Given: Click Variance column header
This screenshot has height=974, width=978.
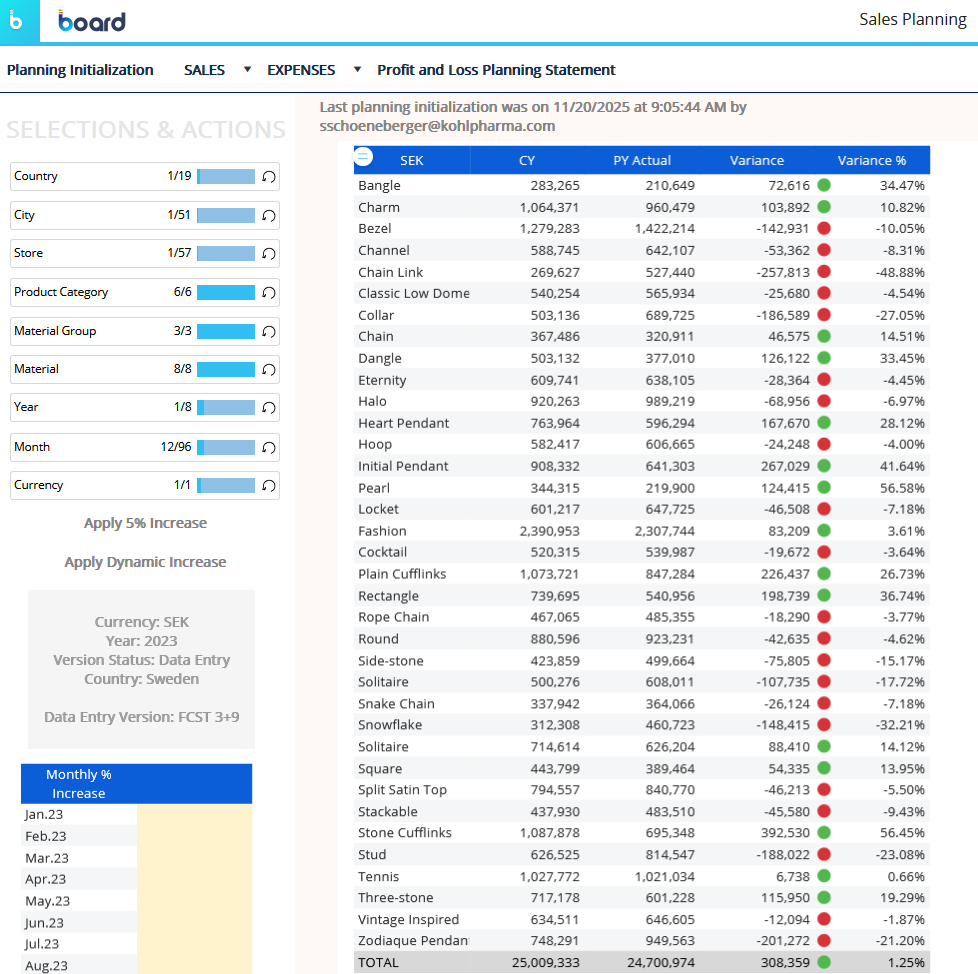Looking at the screenshot, I should click(757, 160).
